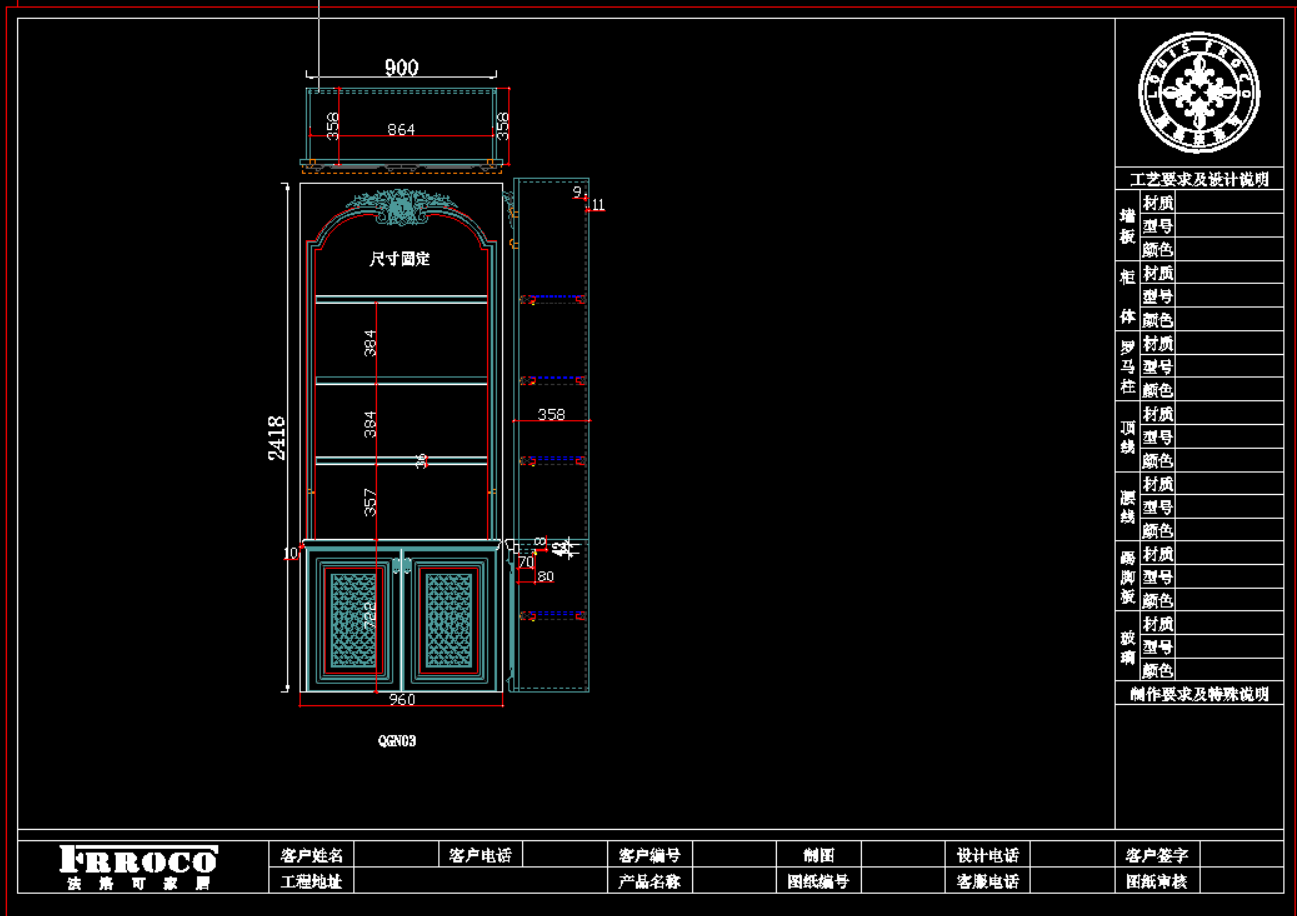Select the '材质' label in the 柜体 section

tap(1158, 273)
